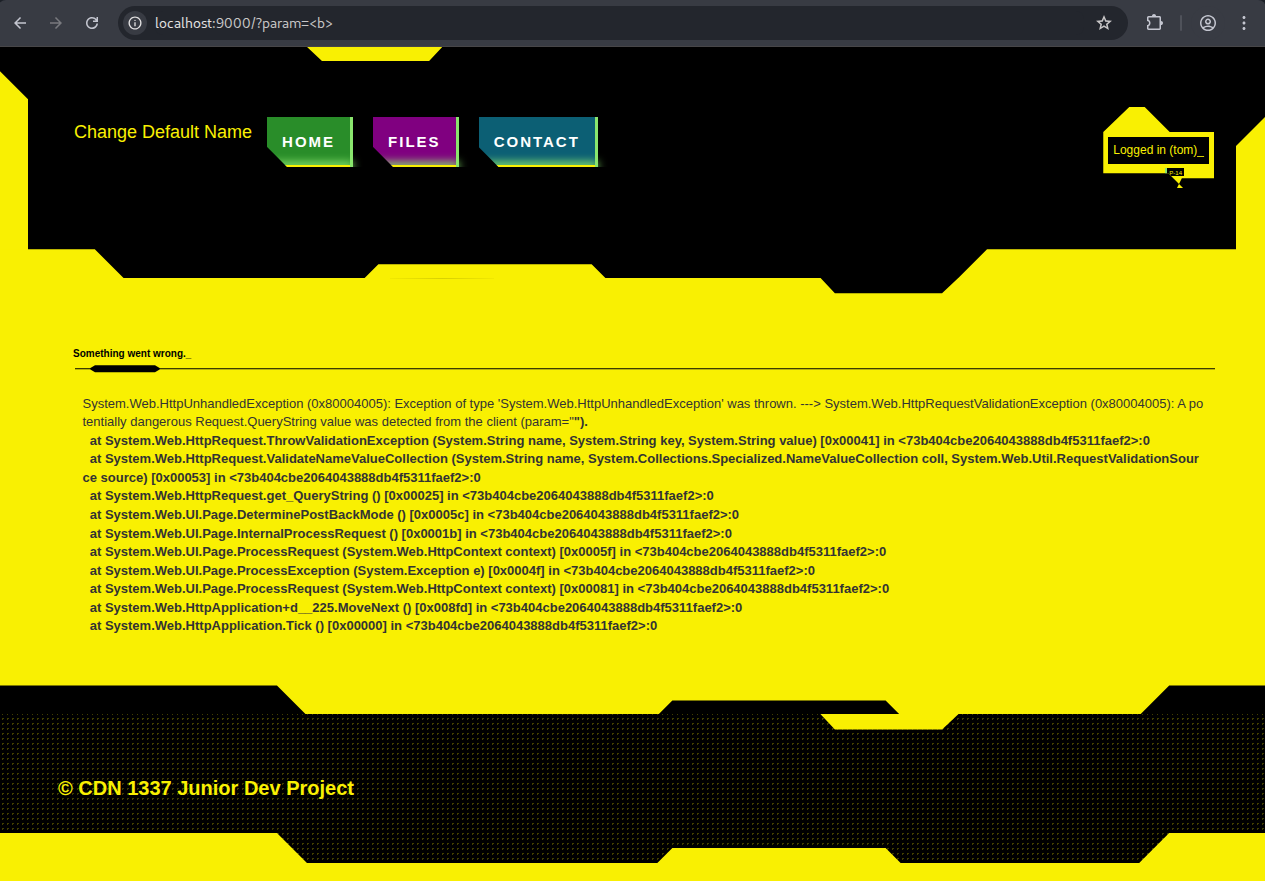Click the CDN 1337 footer copyright text
Image resolution: width=1265 pixels, height=881 pixels.
point(205,788)
